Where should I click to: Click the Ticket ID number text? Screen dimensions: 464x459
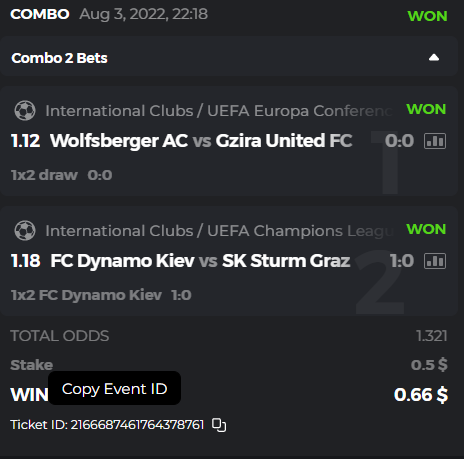pyautogui.click(x=137, y=425)
